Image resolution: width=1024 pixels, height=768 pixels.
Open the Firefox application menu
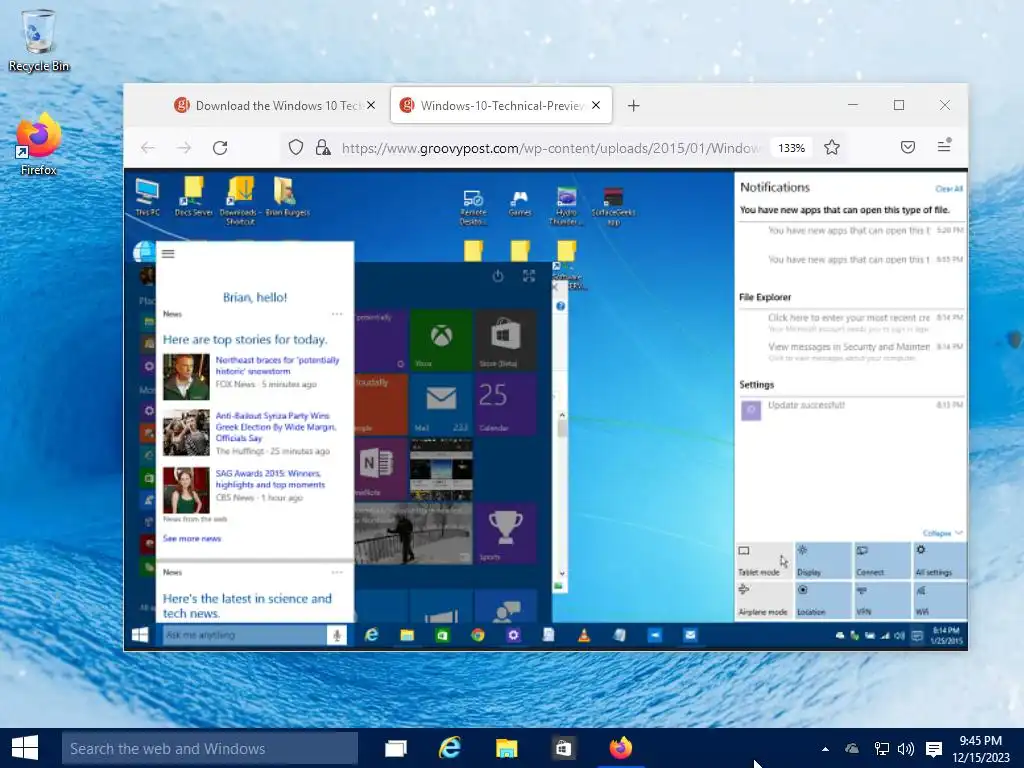pos(944,146)
